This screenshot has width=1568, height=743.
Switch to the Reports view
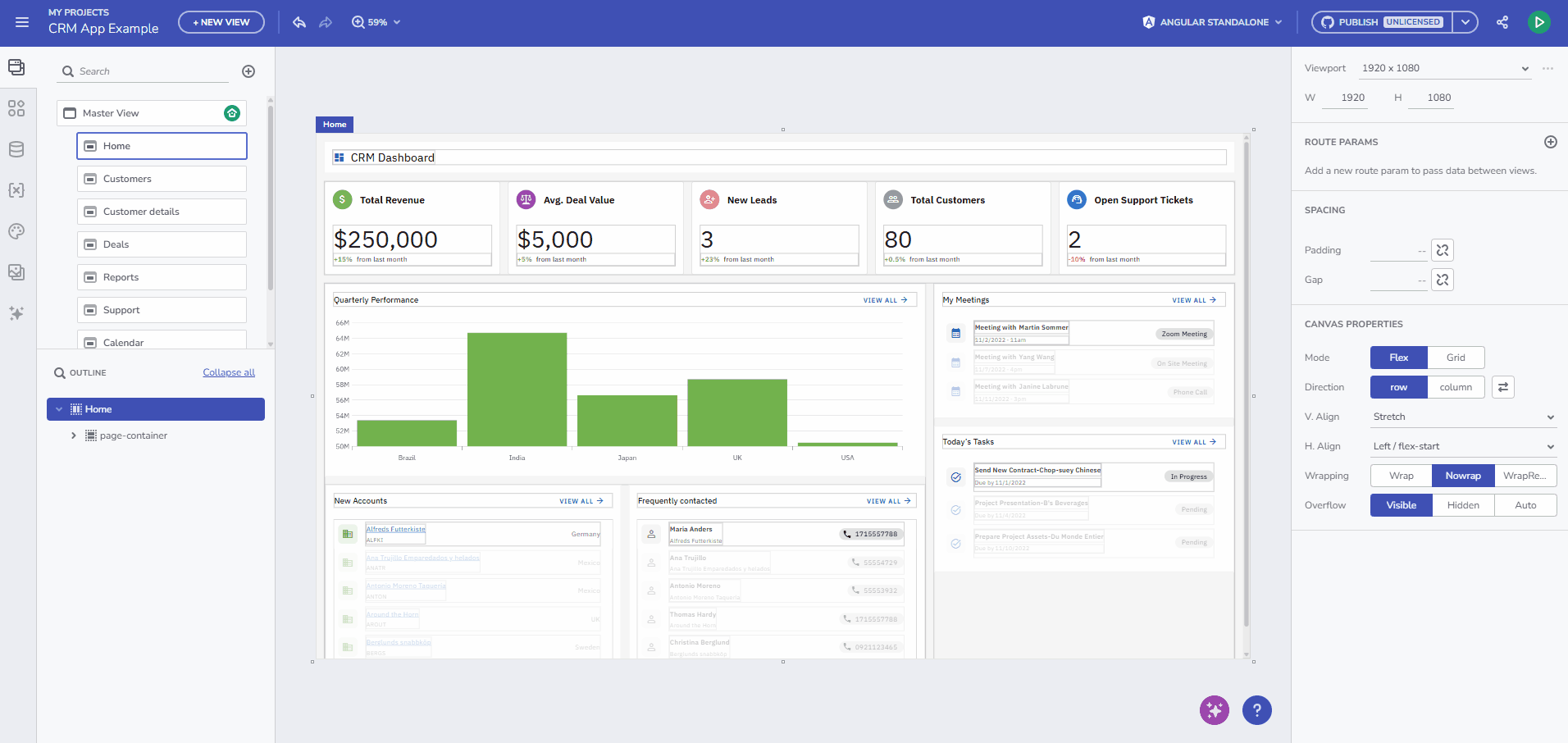click(162, 276)
